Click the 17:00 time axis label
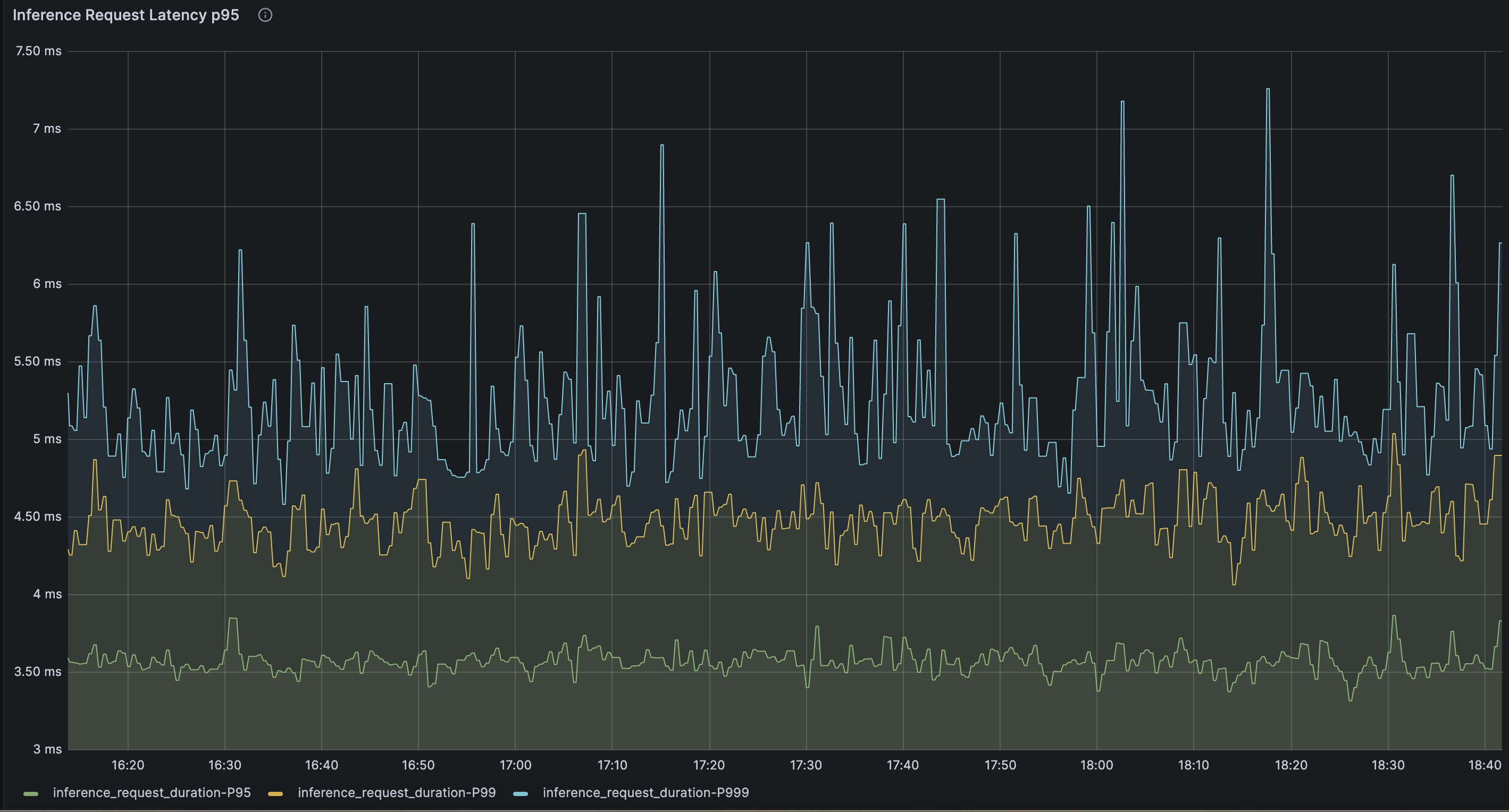Viewport: 1509px width, 812px height. point(515,765)
